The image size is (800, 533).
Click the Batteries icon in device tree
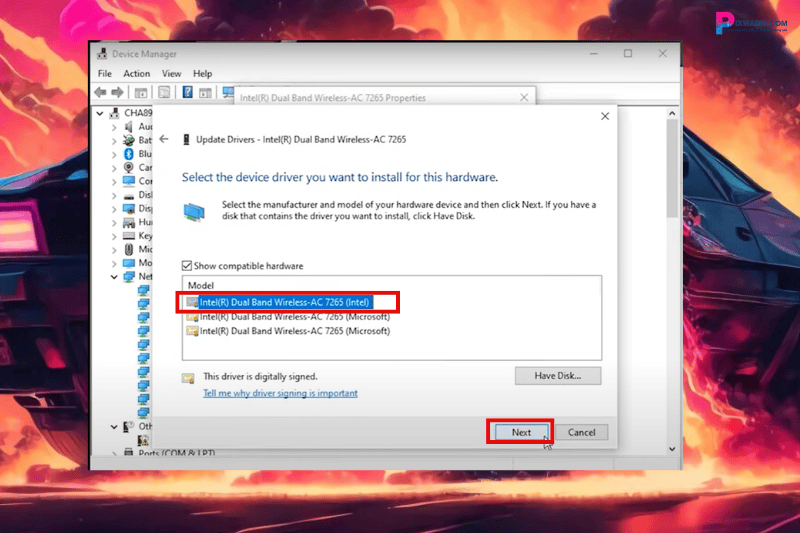(x=129, y=141)
